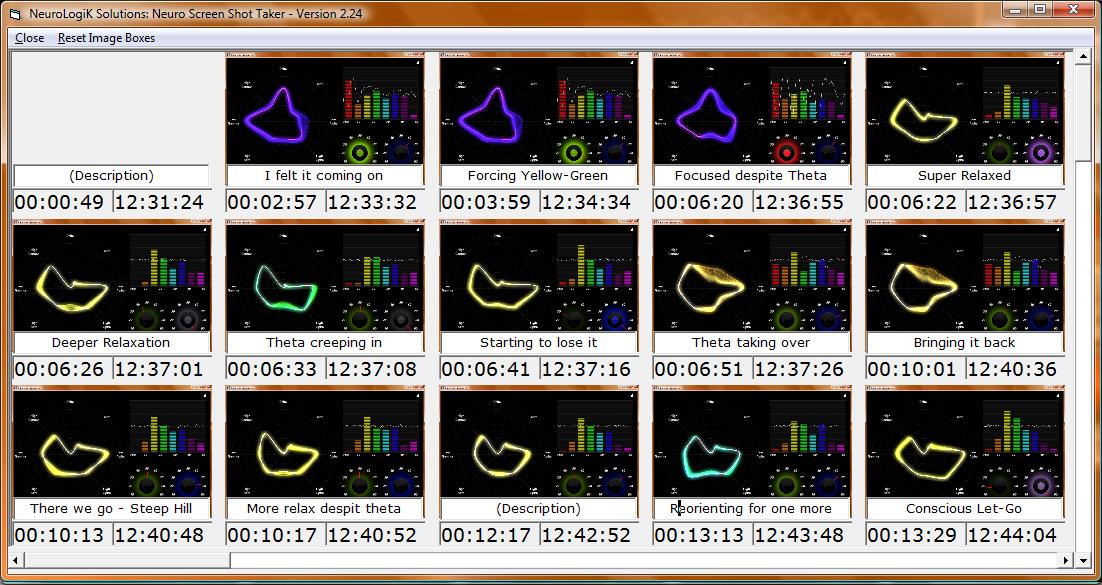Select the 'Forcing Yellow-Green' screenshot thumbnail
The width and height of the screenshot is (1102, 585).
pyautogui.click(x=538, y=110)
